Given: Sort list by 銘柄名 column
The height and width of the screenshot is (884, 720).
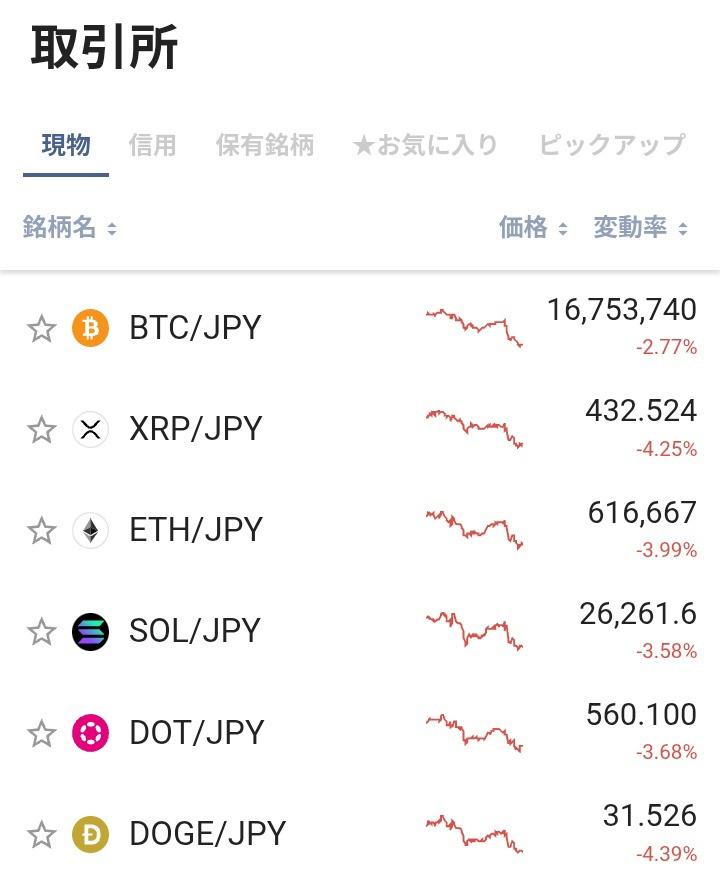Looking at the screenshot, I should pos(70,228).
